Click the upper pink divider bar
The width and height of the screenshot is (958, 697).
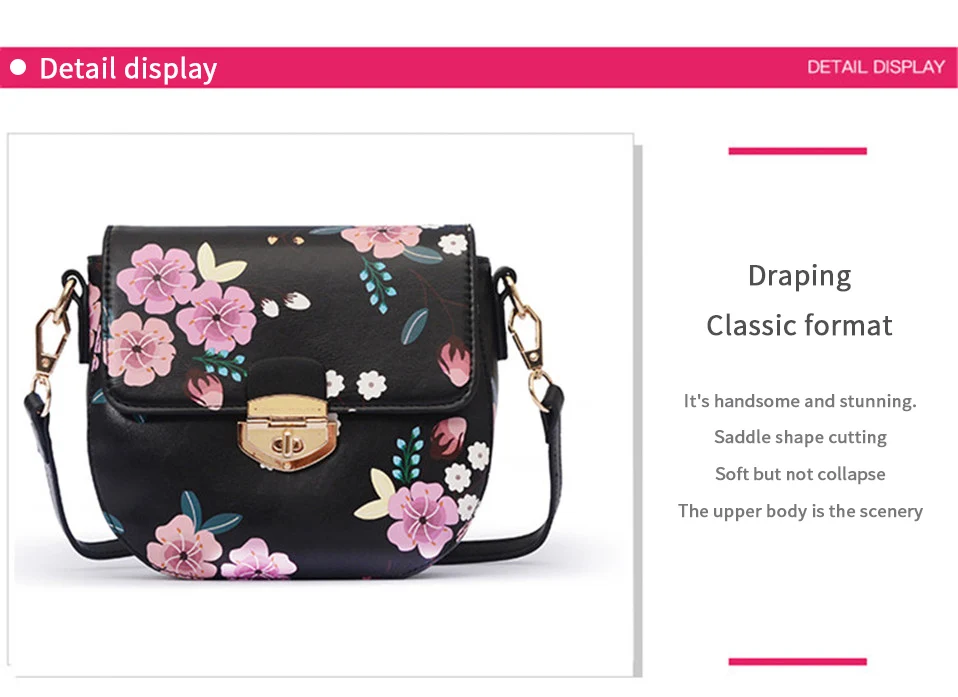[797, 151]
